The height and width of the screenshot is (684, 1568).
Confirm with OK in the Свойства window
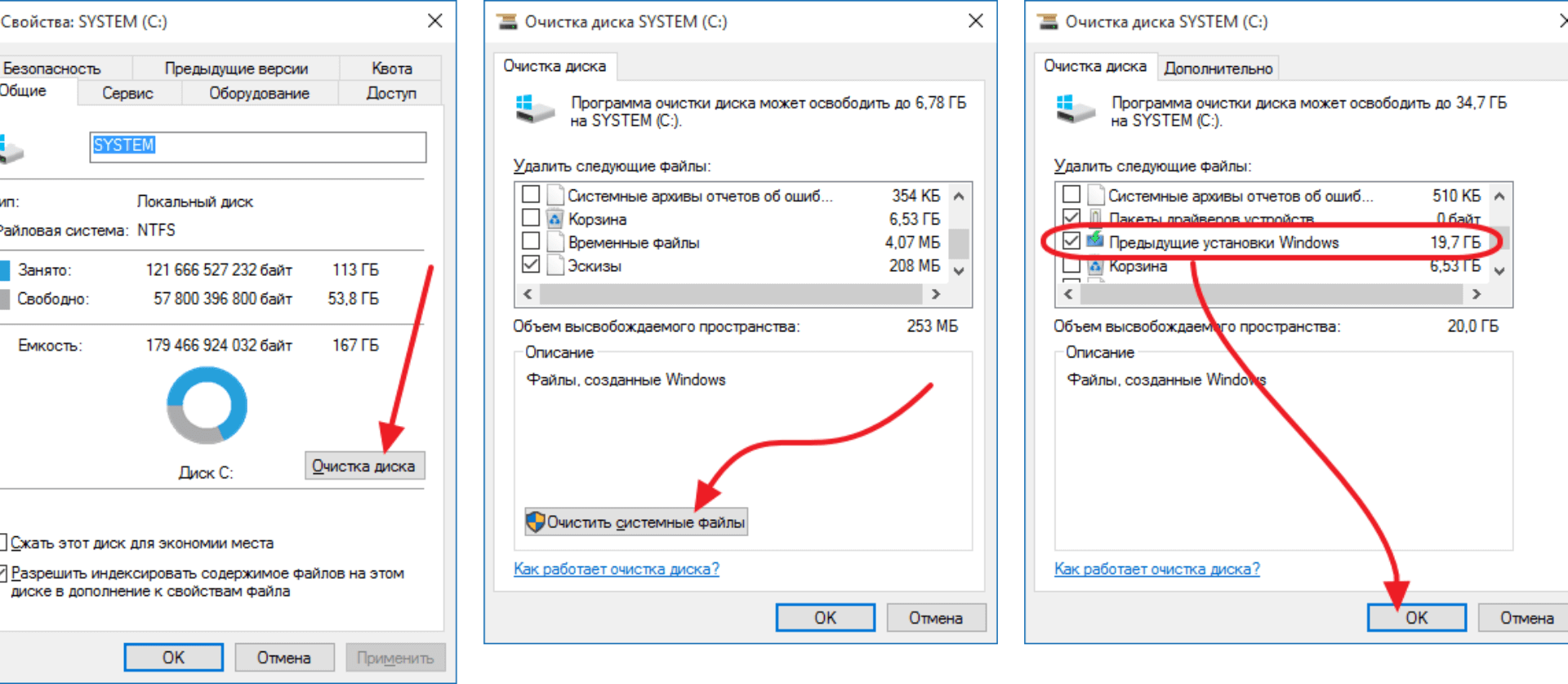coord(173,657)
